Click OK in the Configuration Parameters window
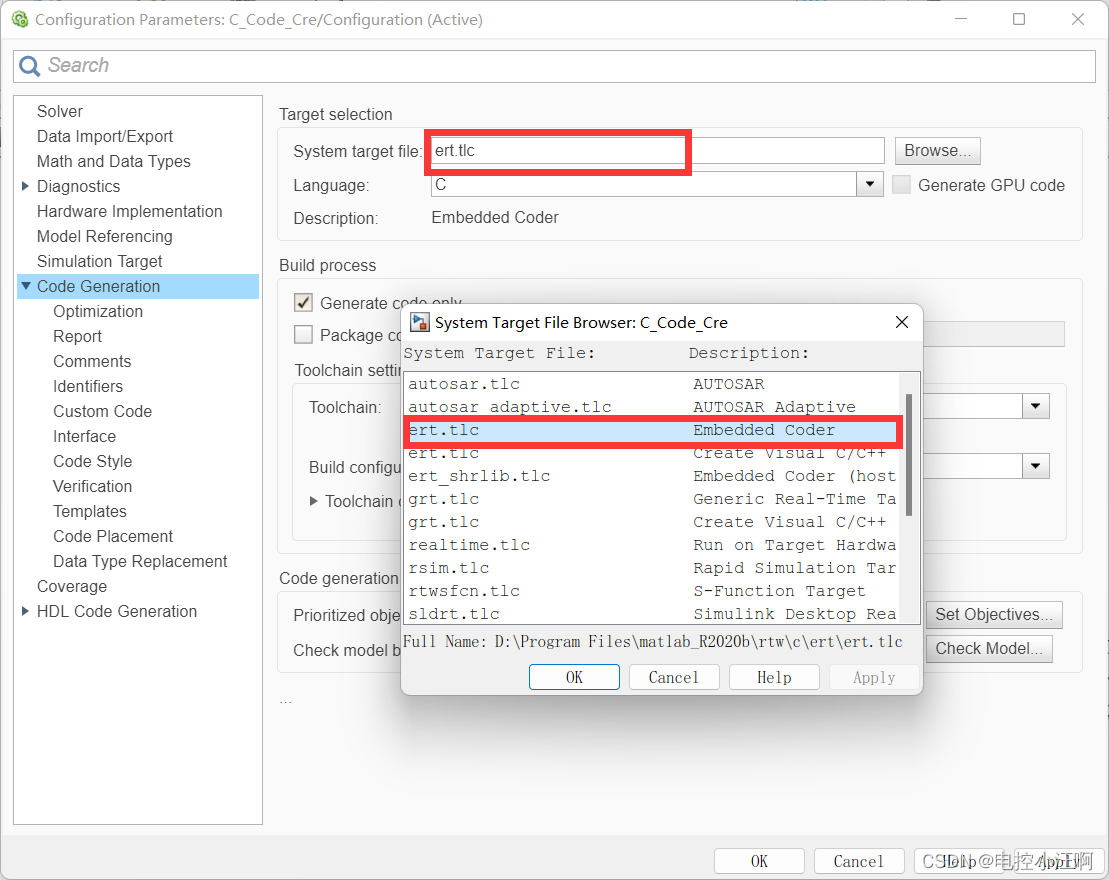This screenshot has height=880, width=1109. pyautogui.click(x=759, y=861)
